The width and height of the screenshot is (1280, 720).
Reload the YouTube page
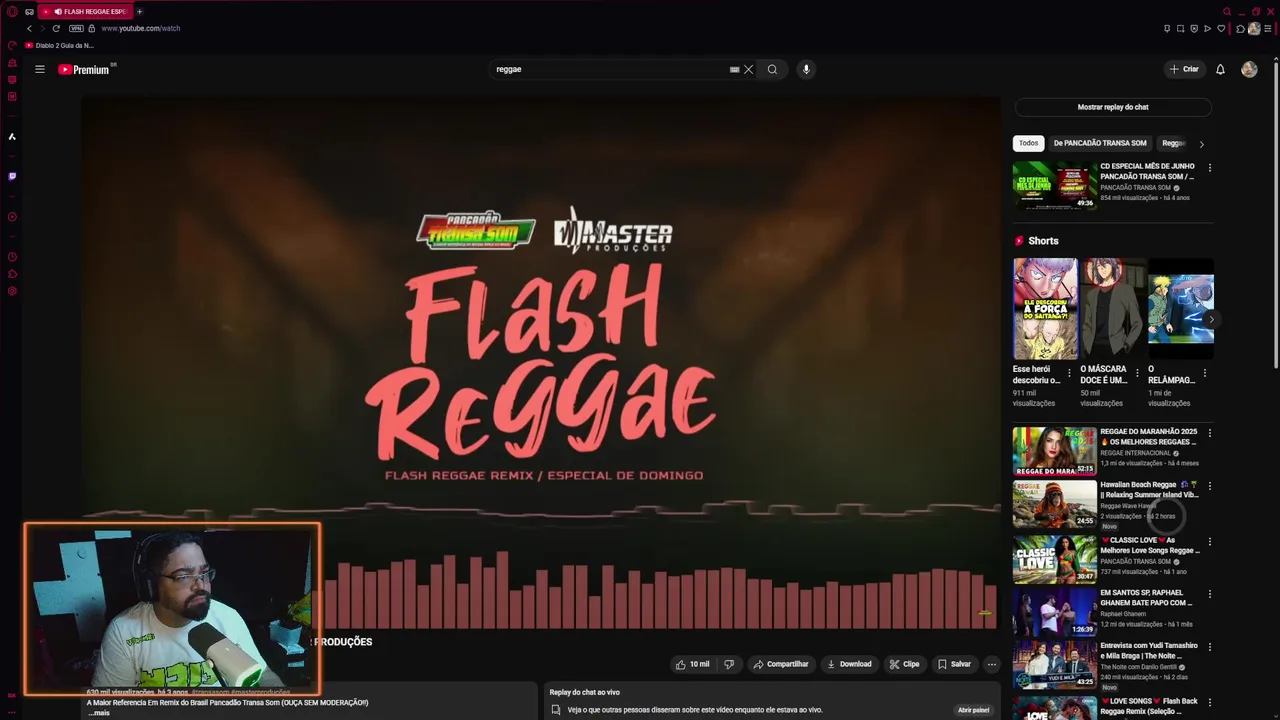click(56, 28)
